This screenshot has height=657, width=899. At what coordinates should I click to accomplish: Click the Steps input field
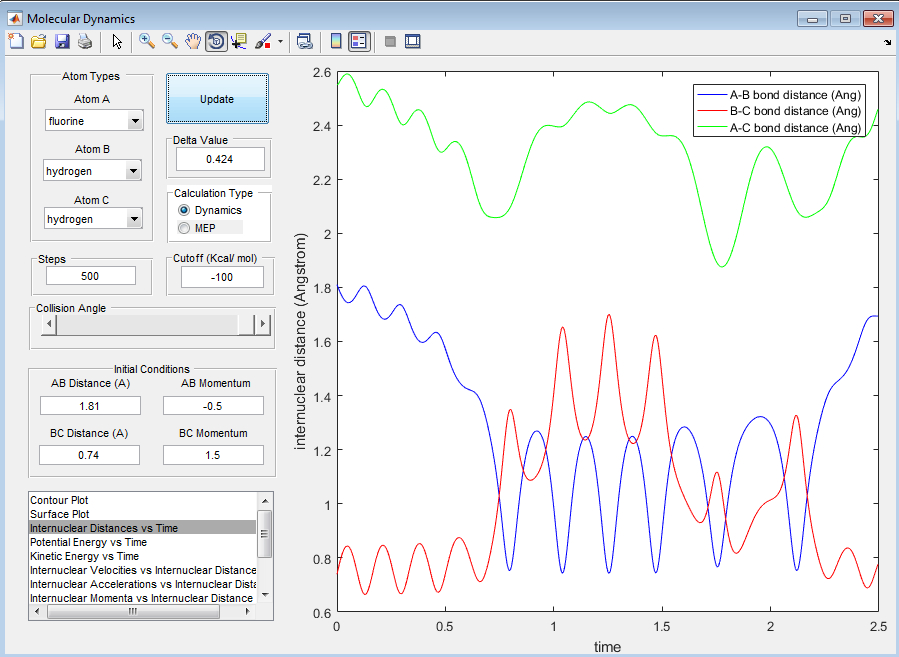91,276
